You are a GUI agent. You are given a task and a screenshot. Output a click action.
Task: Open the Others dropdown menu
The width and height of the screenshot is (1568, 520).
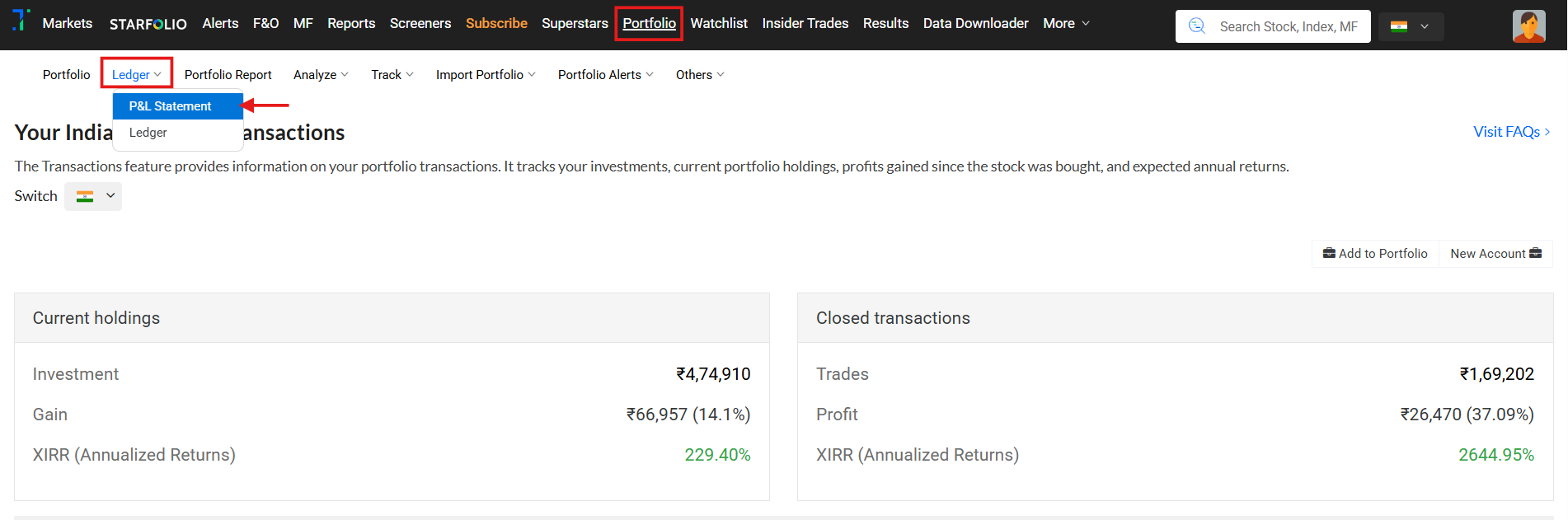click(700, 75)
